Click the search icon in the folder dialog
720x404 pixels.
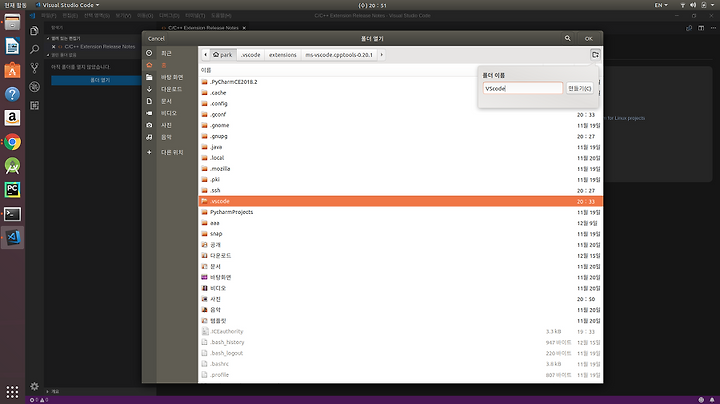point(568,39)
